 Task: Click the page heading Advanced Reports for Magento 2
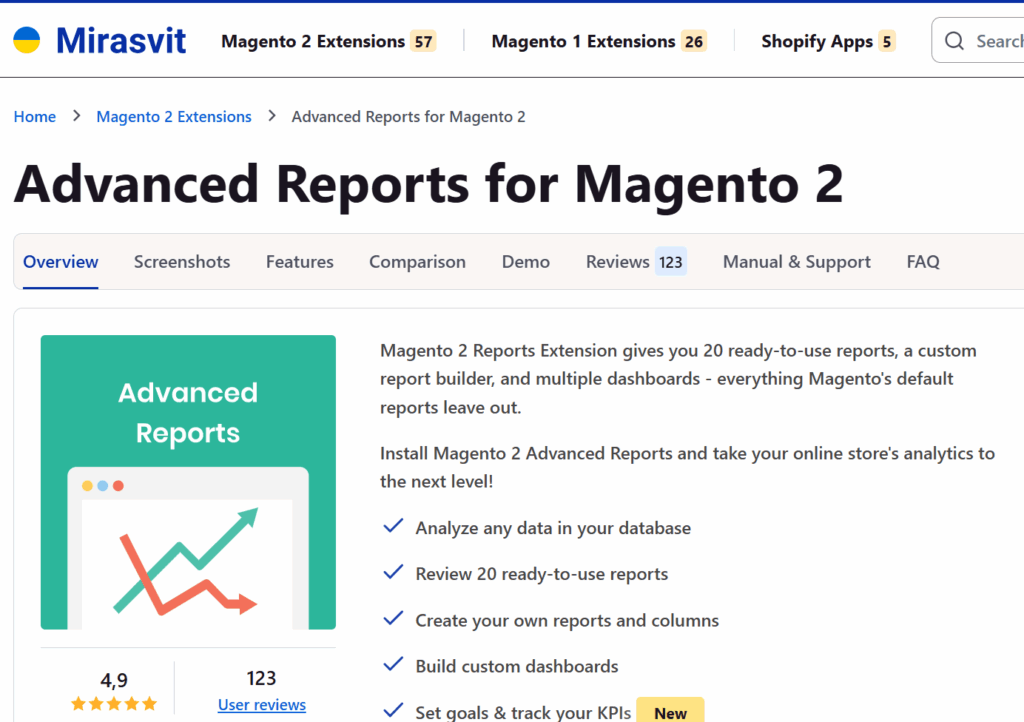click(428, 184)
